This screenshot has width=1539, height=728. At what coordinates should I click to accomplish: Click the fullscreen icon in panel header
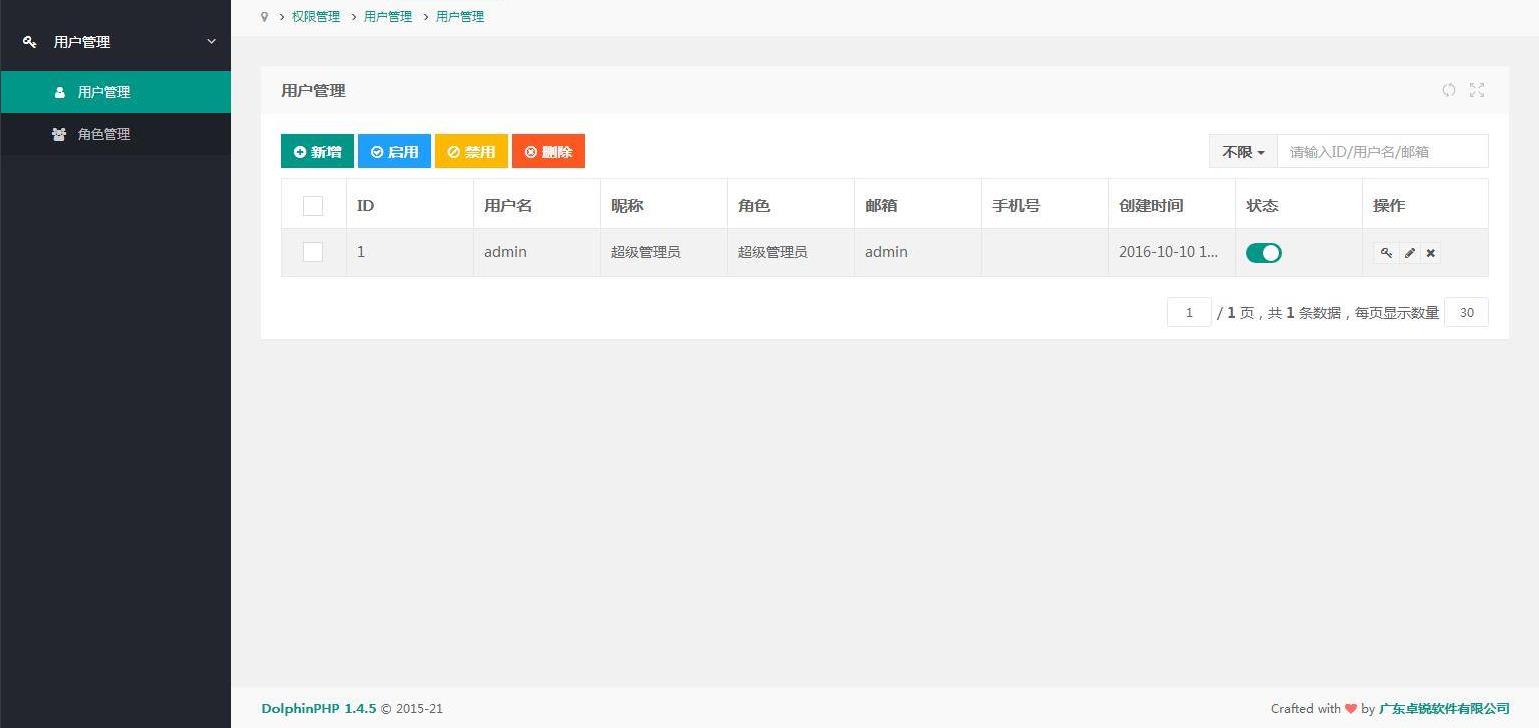pos(1477,90)
